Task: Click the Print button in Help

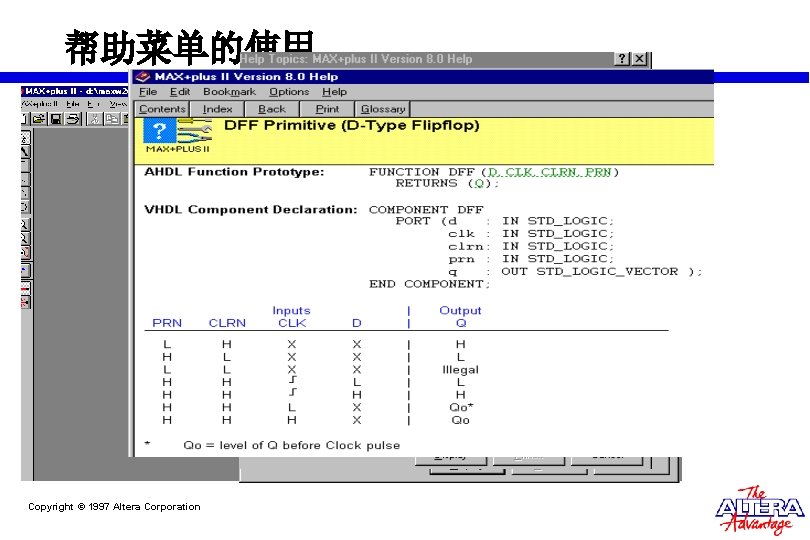Action: (x=328, y=109)
